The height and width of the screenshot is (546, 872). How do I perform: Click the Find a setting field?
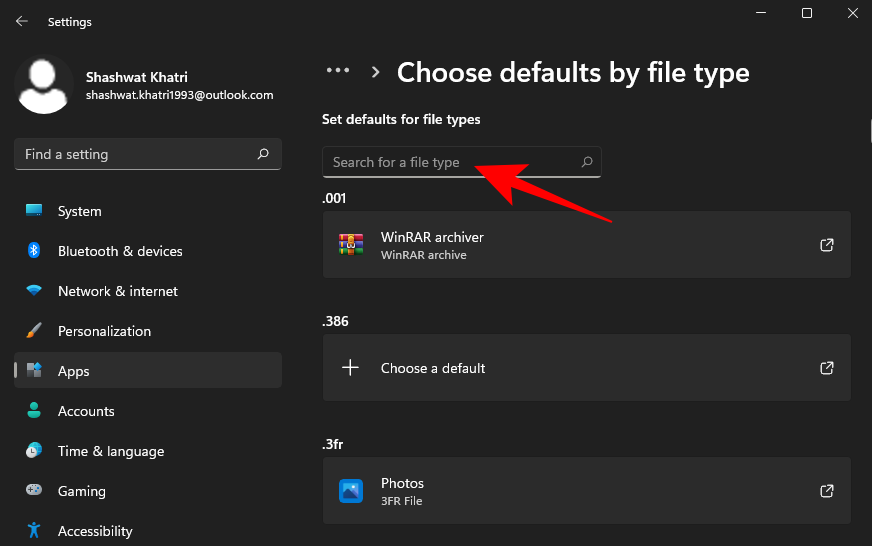tap(135, 154)
